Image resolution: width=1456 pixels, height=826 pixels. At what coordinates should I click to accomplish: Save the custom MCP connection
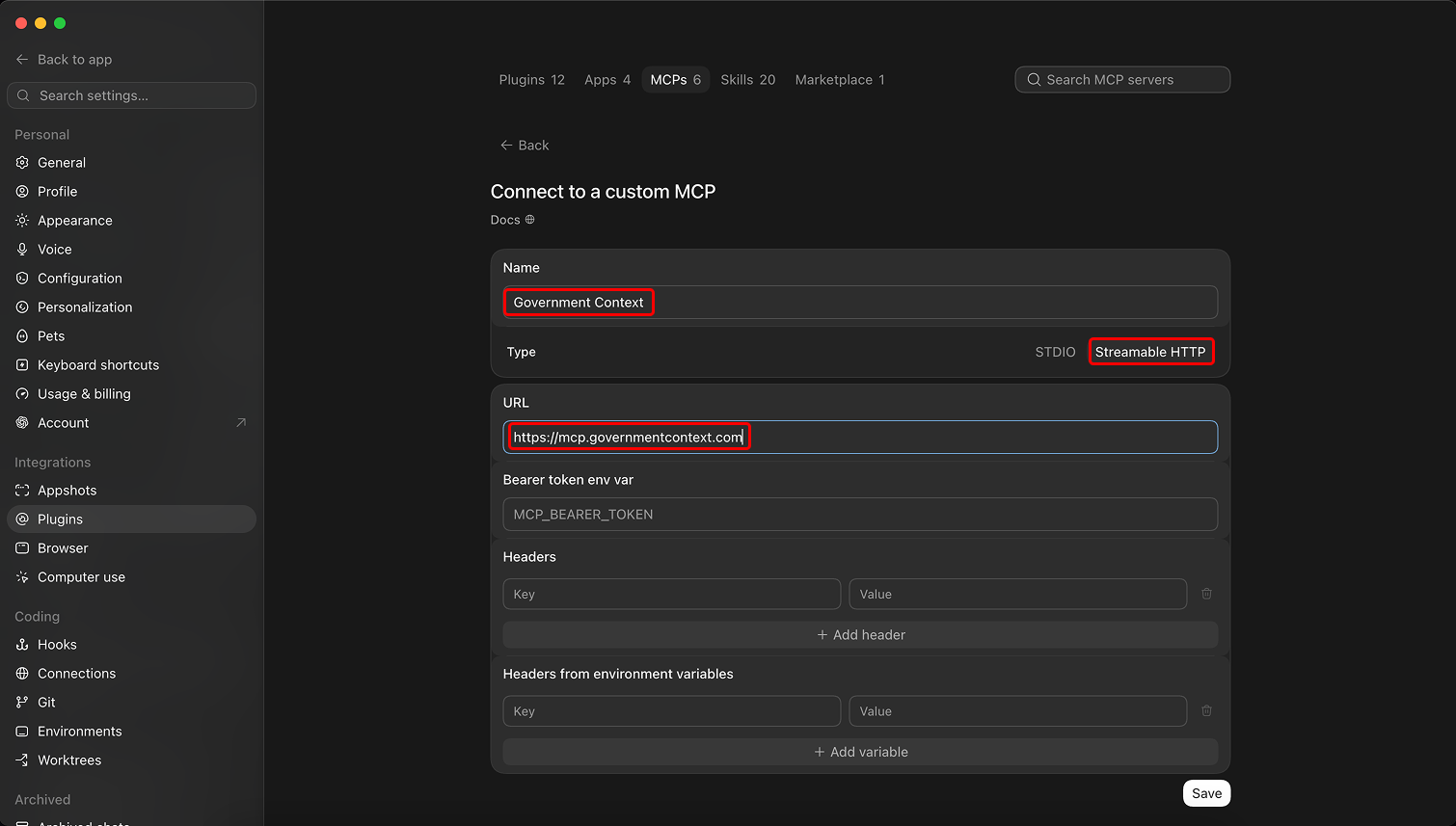click(x=1206, y=793)
